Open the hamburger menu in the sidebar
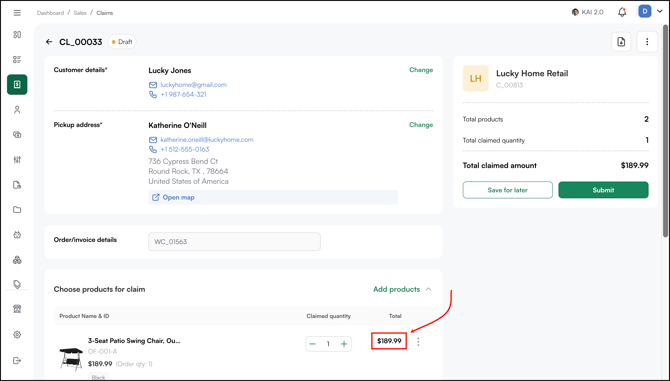Screen dimensions: 670x381 click(17, 13)
